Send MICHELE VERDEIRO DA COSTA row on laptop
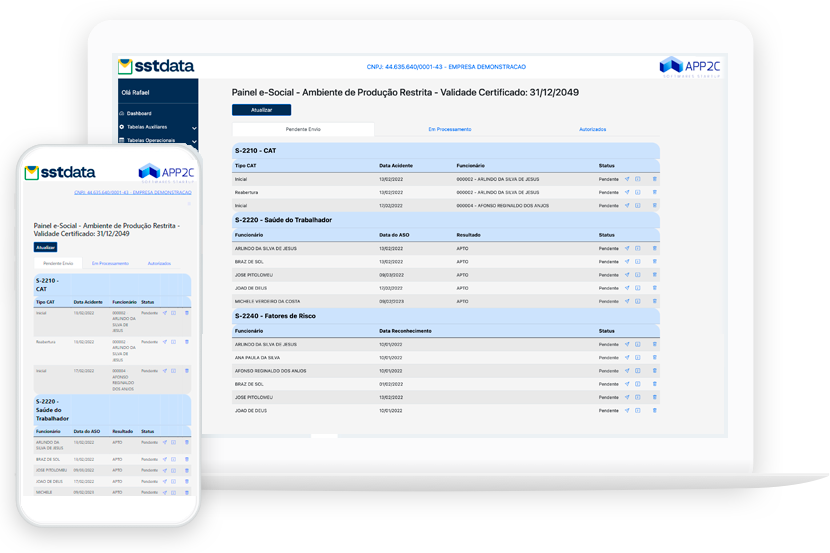This screenshot has height=553, width=830. [627, 301]
